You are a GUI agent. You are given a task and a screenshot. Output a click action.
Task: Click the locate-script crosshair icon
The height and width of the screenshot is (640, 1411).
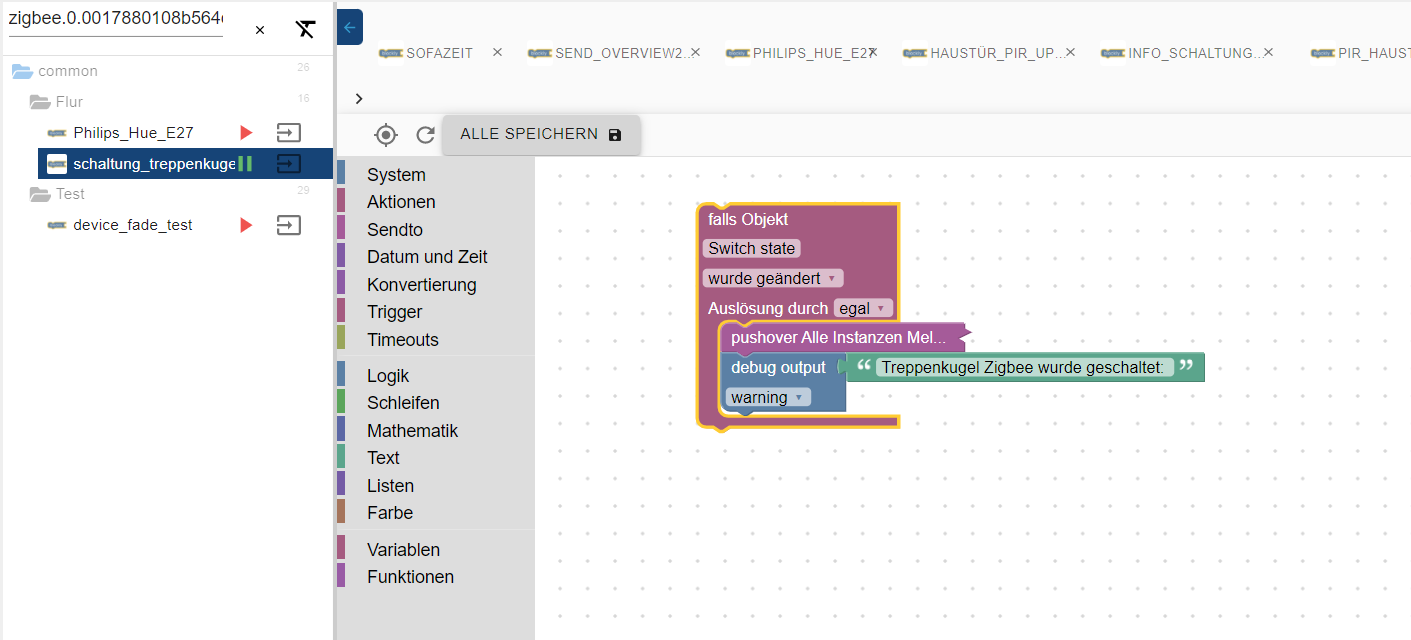pyautogui.click(x=386, y=135)
